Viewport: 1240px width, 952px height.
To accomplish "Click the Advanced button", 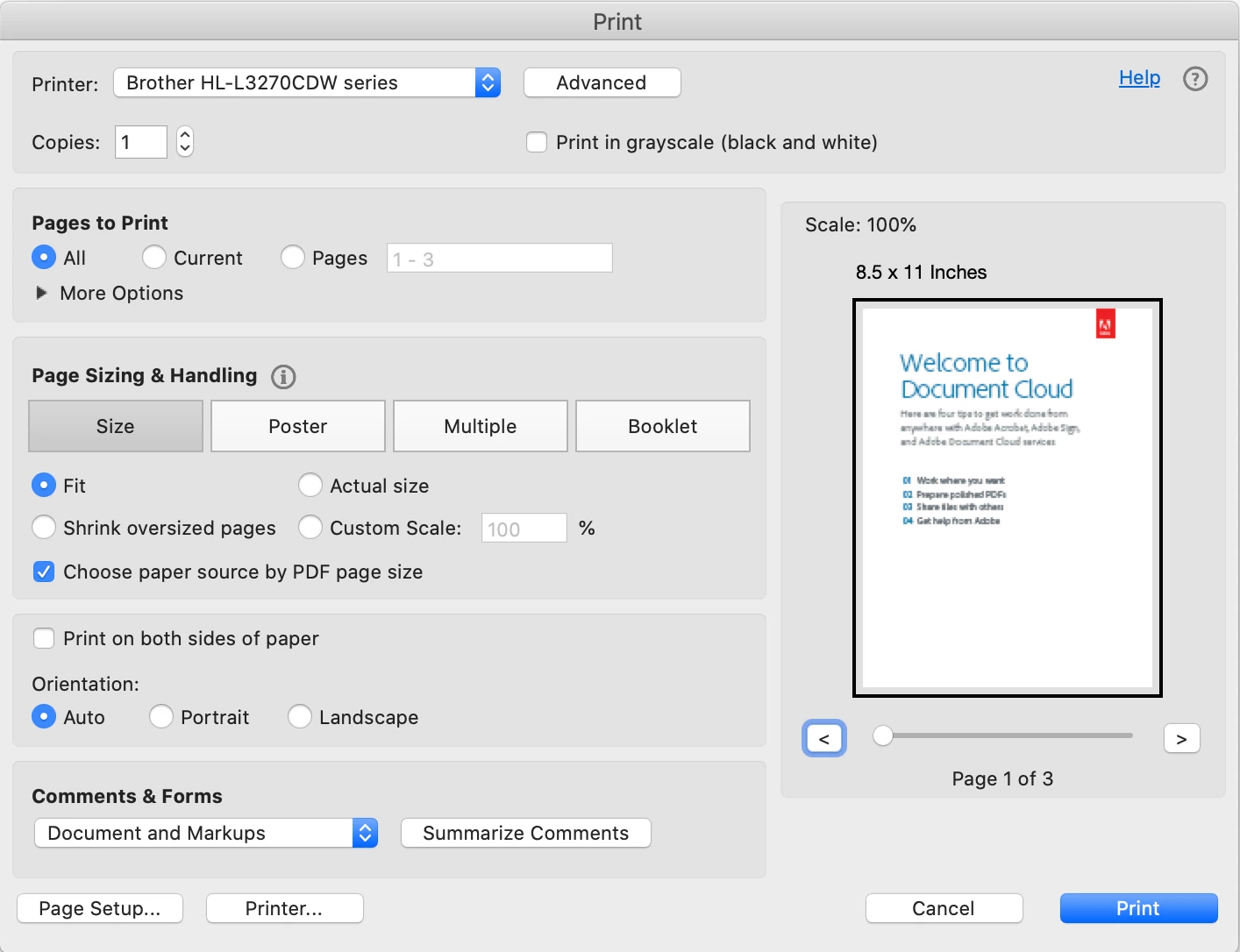I will pyautogui.click(x=602, y=82).
